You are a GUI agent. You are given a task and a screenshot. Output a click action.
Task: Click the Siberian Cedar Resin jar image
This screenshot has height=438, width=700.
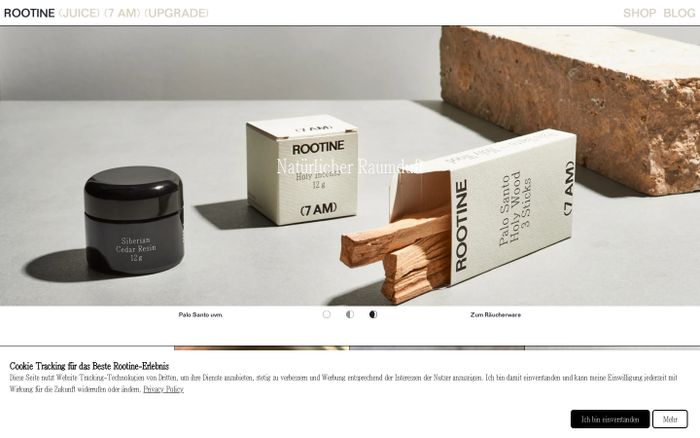tap(134, 220)
